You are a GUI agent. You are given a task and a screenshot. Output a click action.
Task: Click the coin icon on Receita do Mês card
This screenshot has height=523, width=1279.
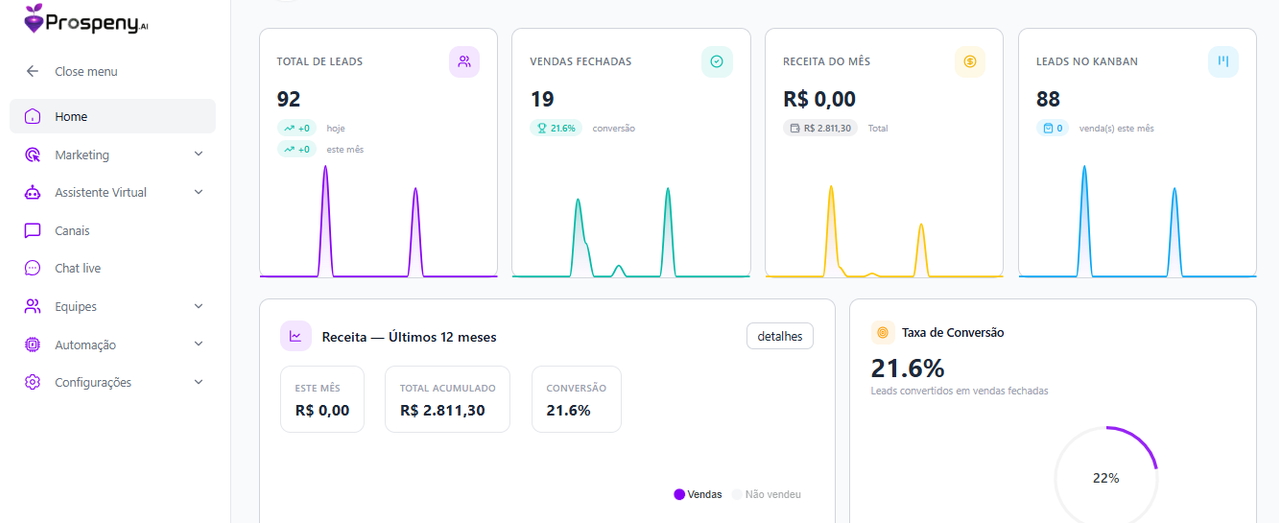coord(970,61)
